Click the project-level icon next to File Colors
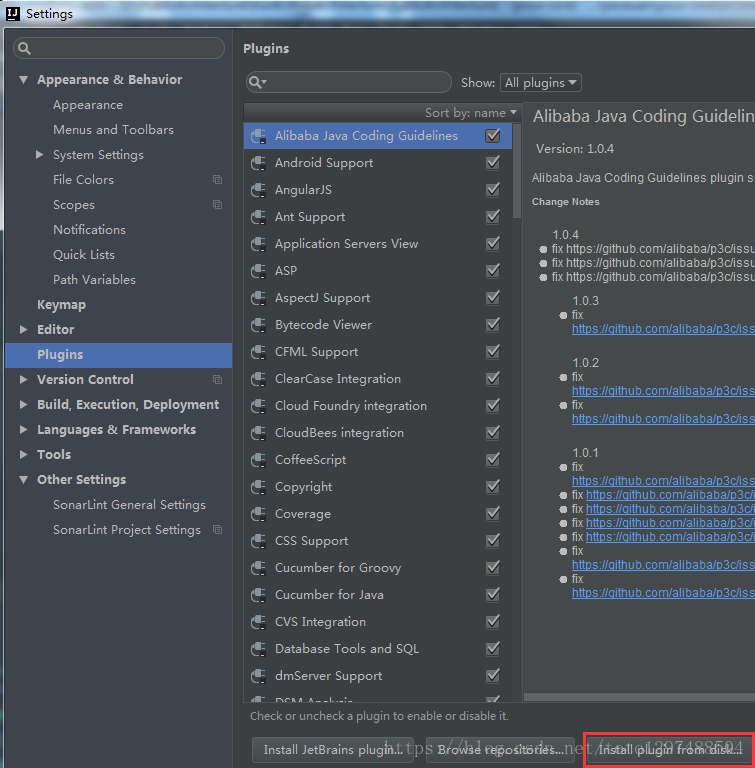 [218, 180]
